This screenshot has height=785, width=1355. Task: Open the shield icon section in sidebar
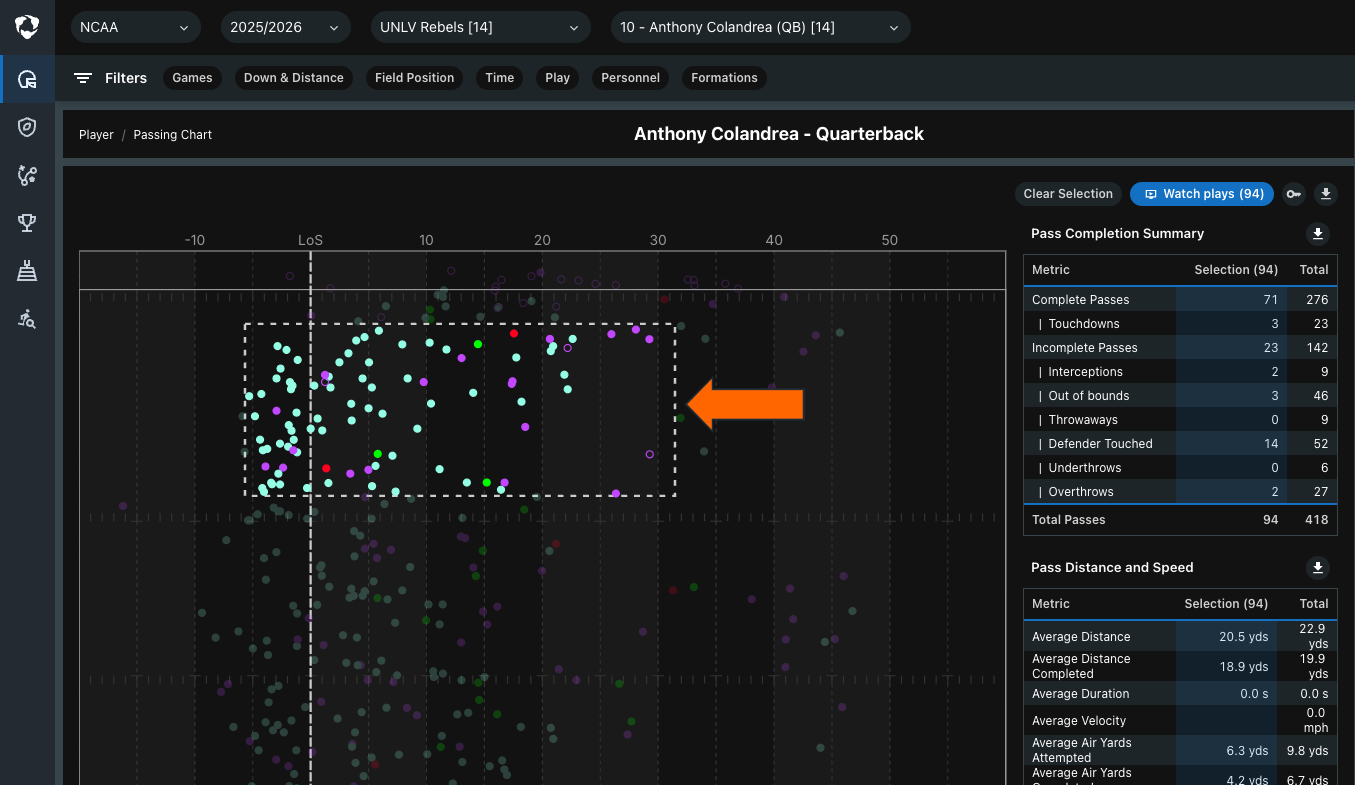tap(27, 127)
